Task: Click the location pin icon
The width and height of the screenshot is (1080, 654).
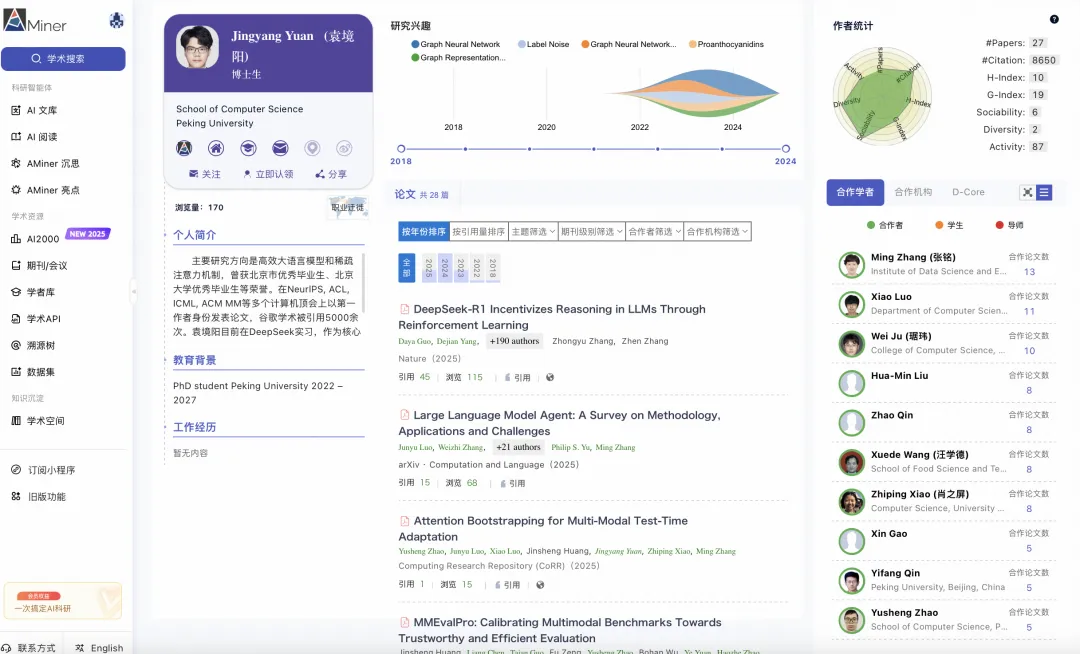Action: pyautogui.click(x=310, y=148)
